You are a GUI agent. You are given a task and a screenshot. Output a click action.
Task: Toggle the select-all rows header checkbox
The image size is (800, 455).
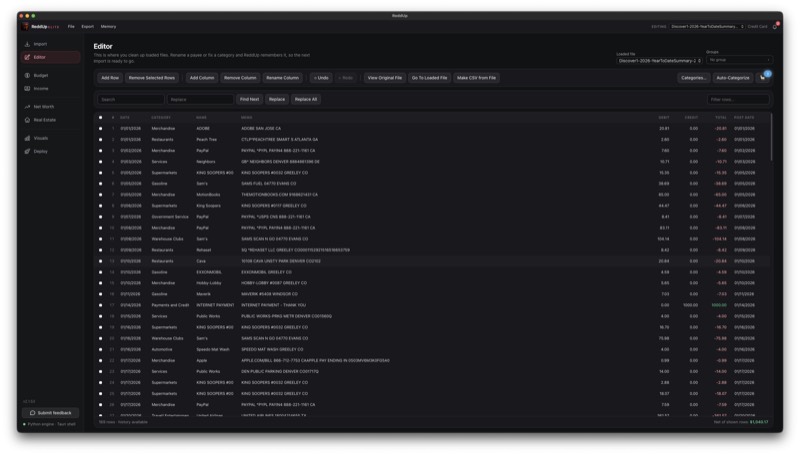101,118
